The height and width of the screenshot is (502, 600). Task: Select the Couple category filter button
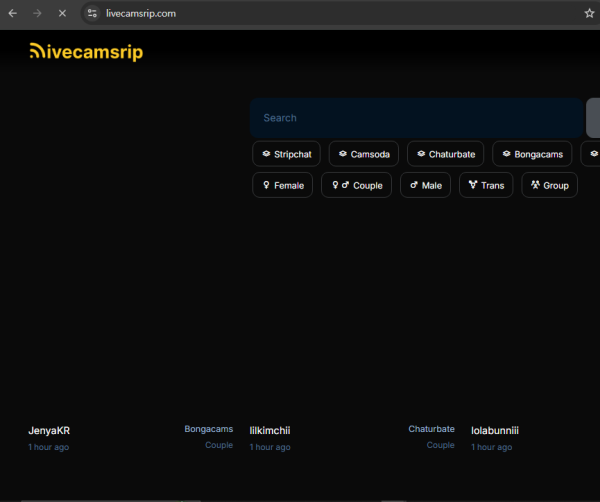(357, 185)
